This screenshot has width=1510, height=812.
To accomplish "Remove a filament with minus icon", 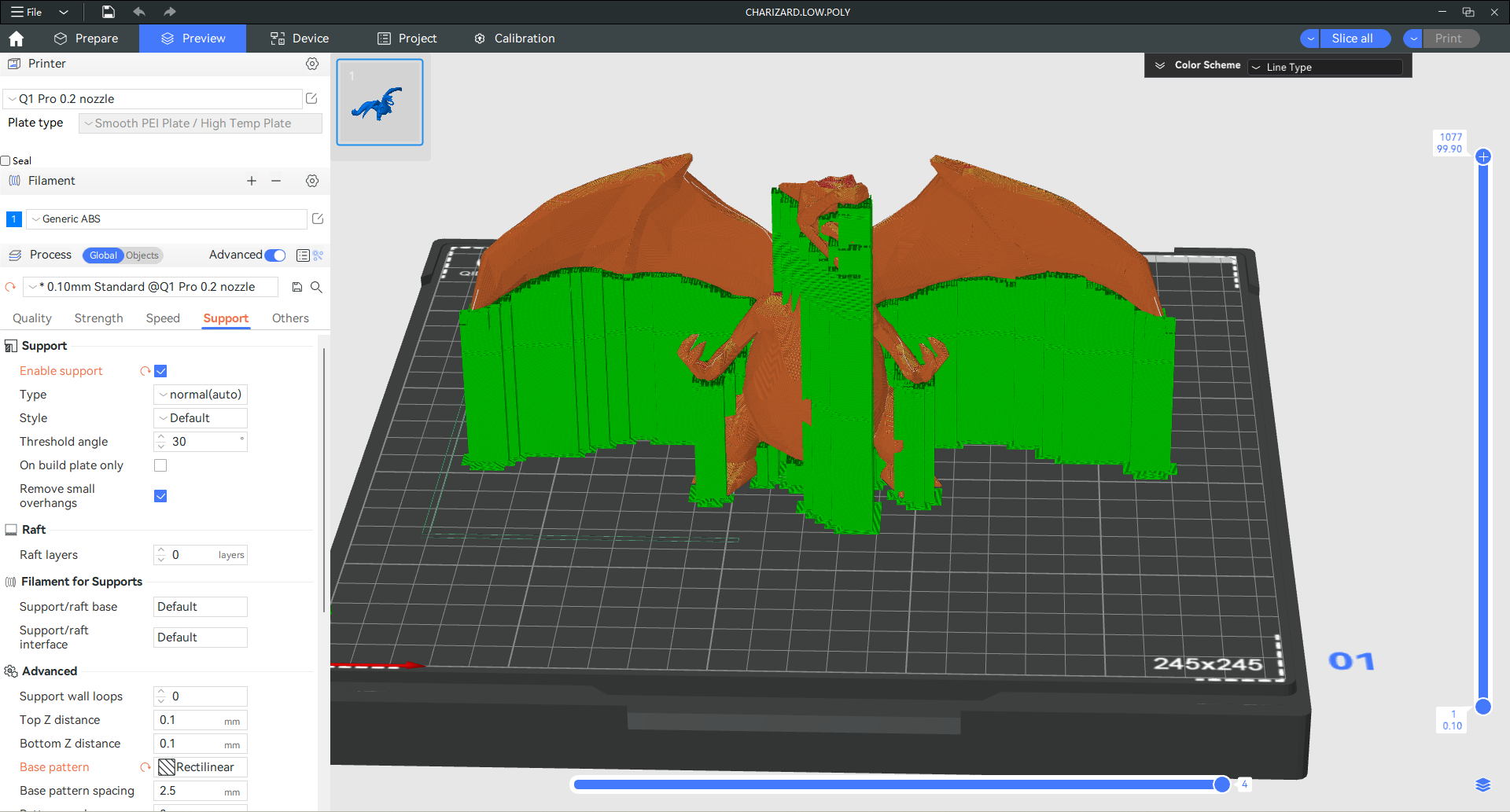I will tap(276, 181).
